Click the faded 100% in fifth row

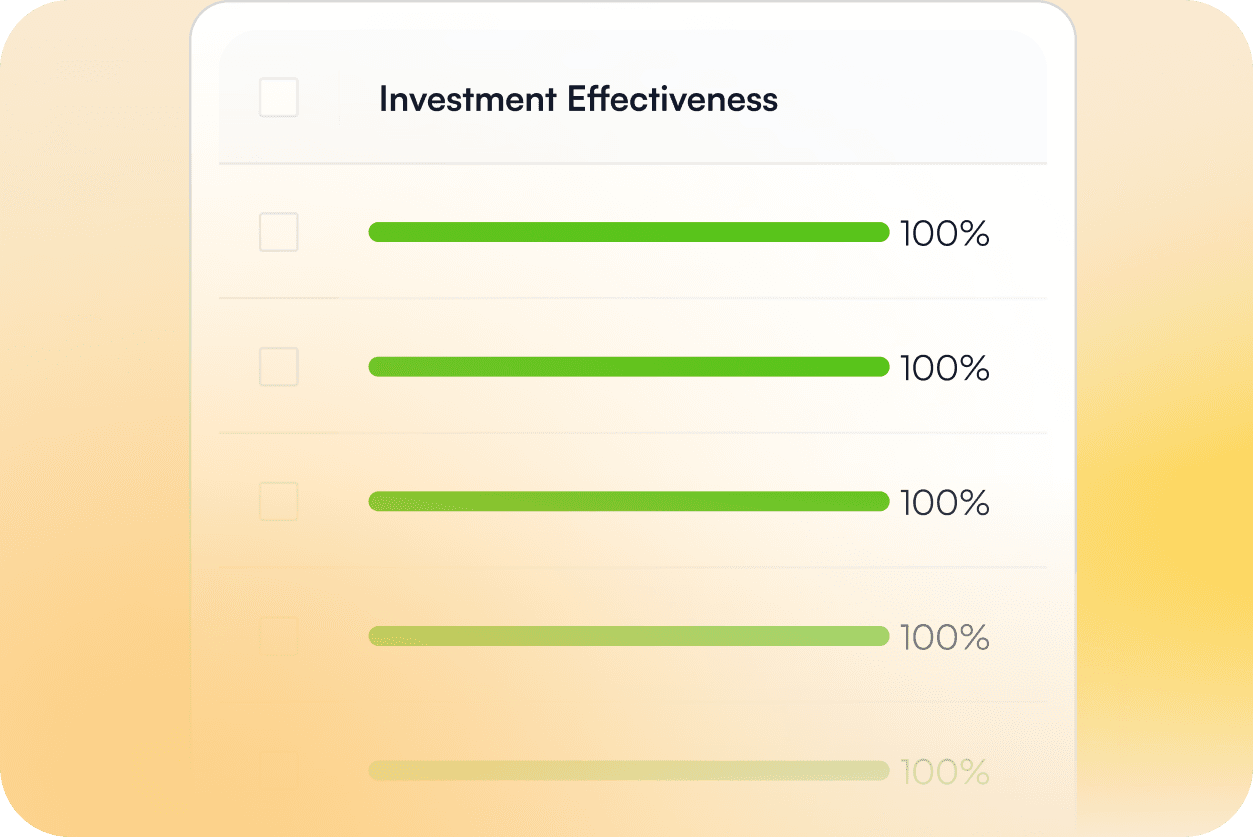point(944,772)
